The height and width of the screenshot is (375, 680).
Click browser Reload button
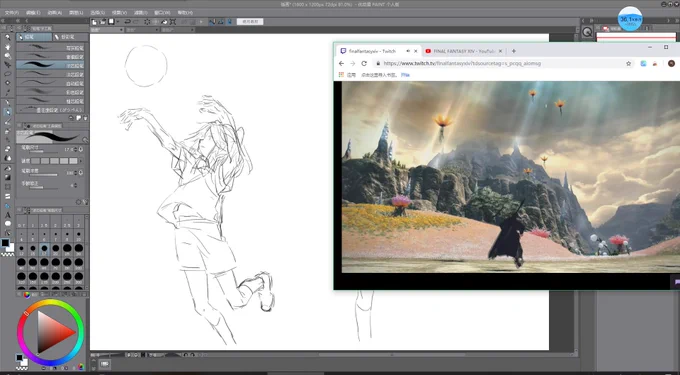[364, 63]
